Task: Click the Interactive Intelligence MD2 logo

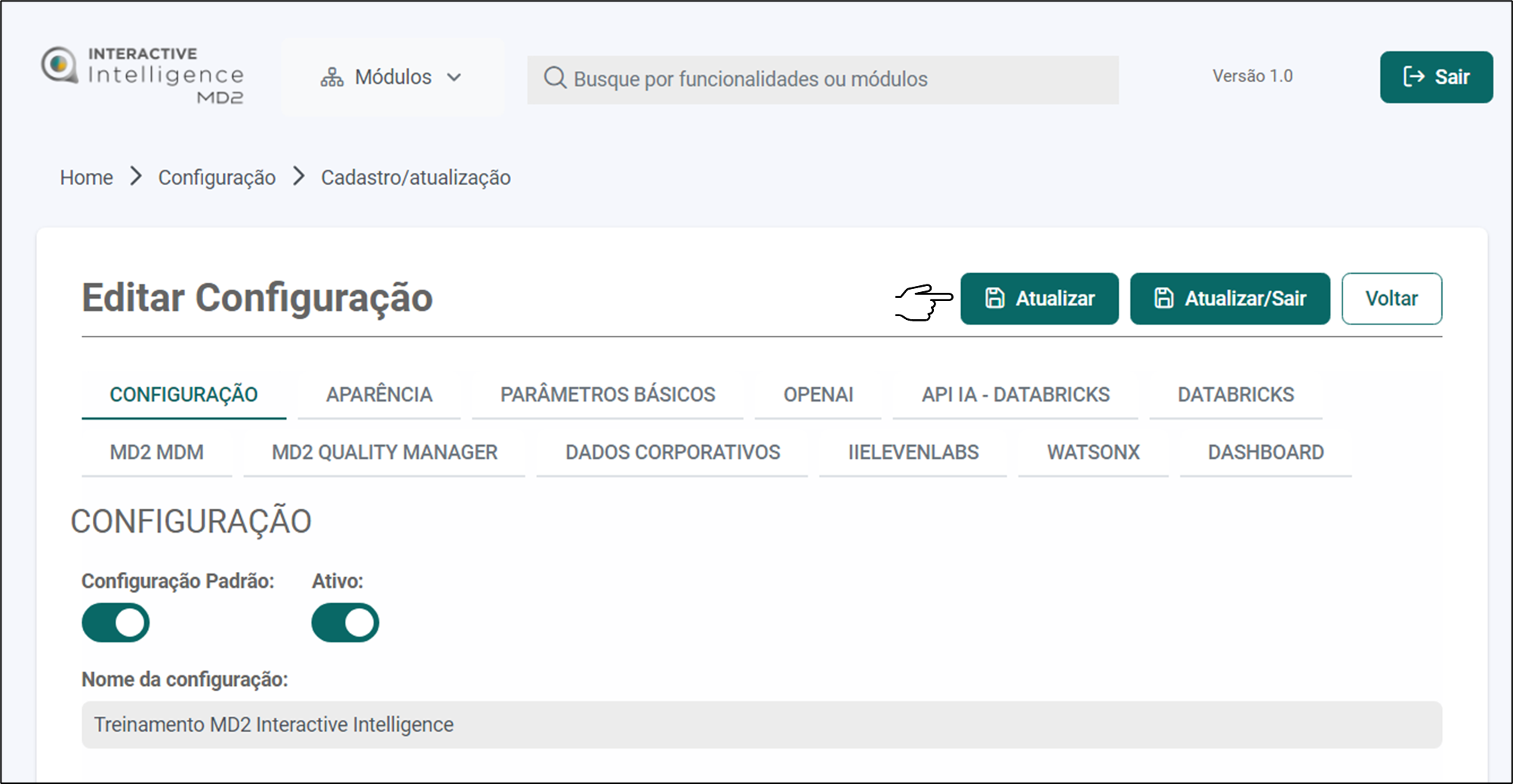Action: coord(142,75)
